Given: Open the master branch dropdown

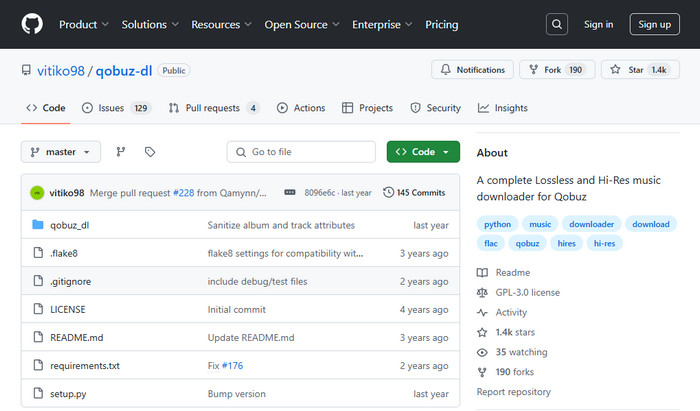Looking at the screenshot, I should click(x=61, y=152).
